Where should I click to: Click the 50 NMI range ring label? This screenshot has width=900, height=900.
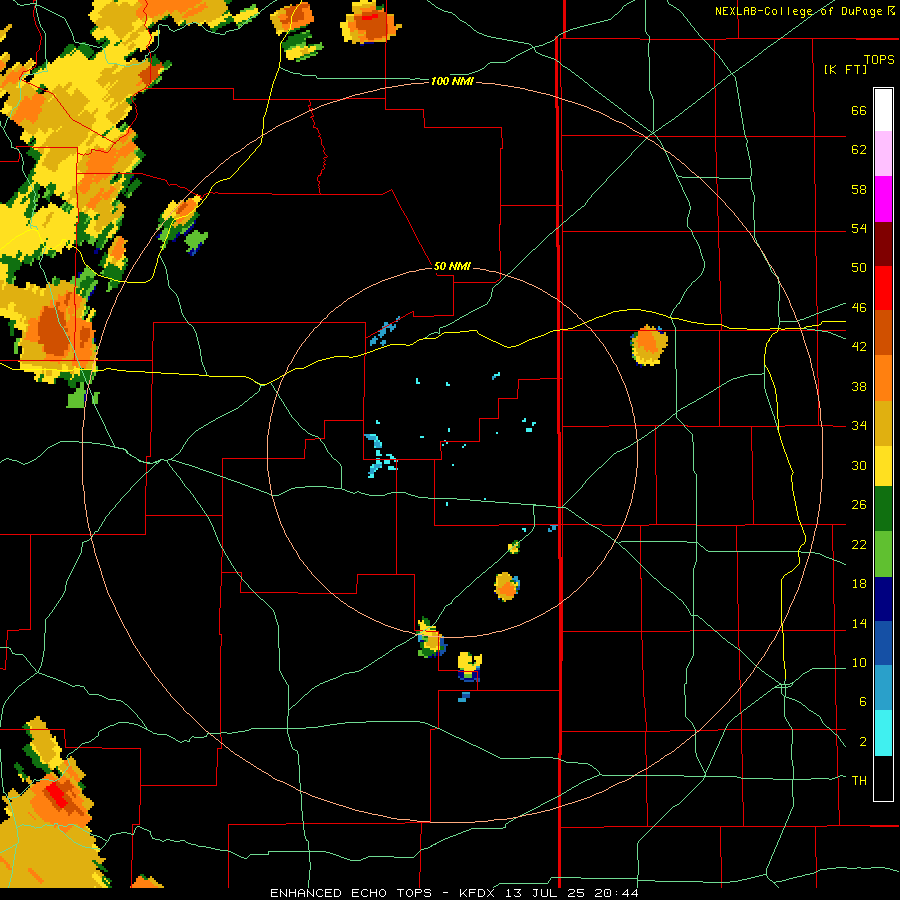pos(452,266)
